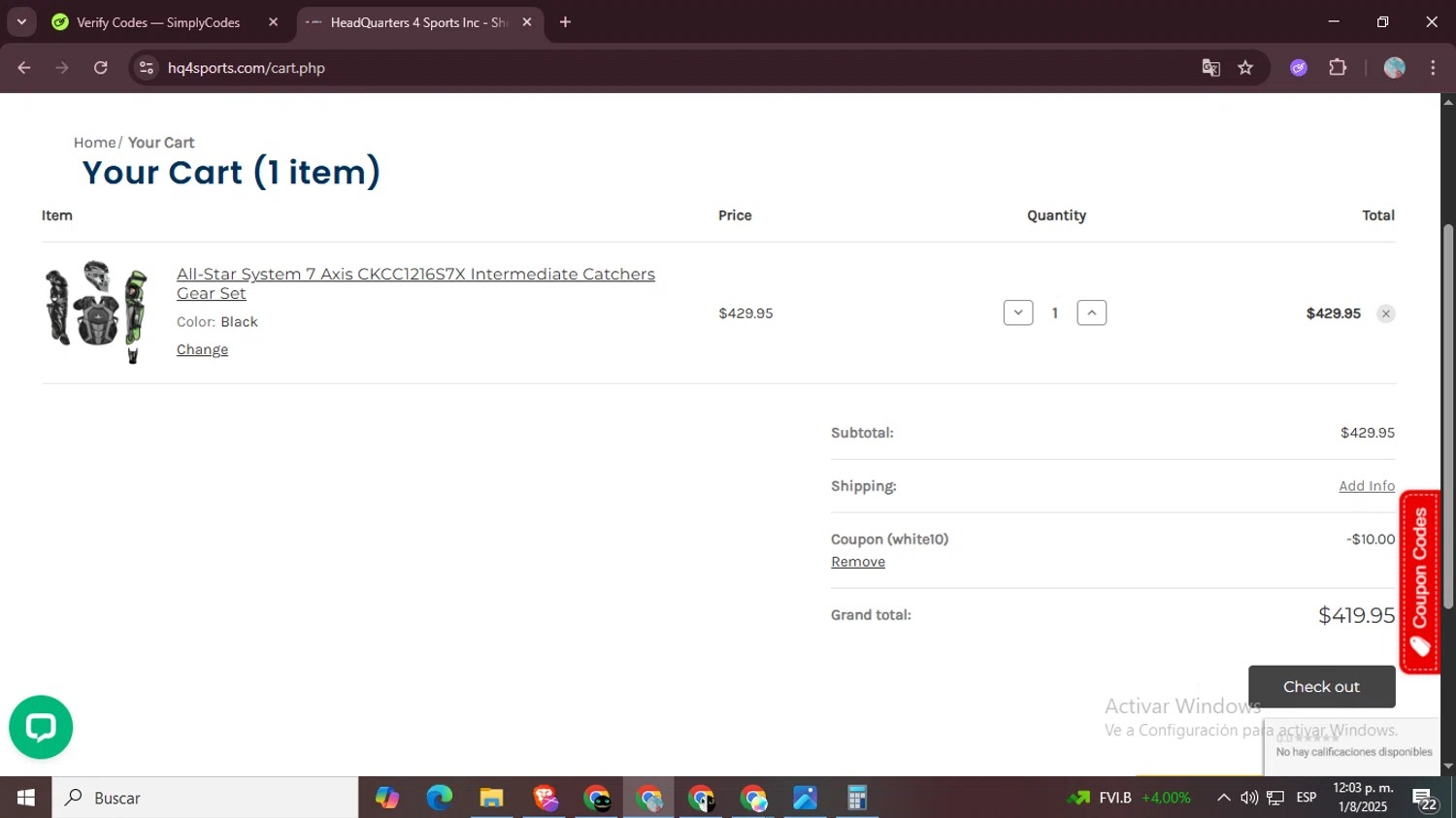Open Brave browser from taskbar
This screenshot has width=1456, height=818.
click(545, 798)
